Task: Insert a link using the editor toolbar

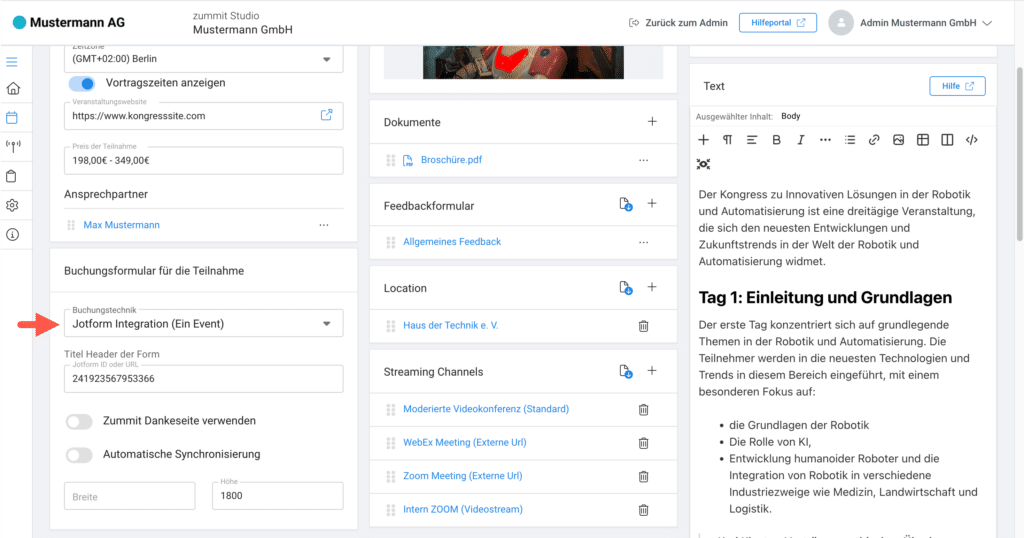Action: pos(874,140)
